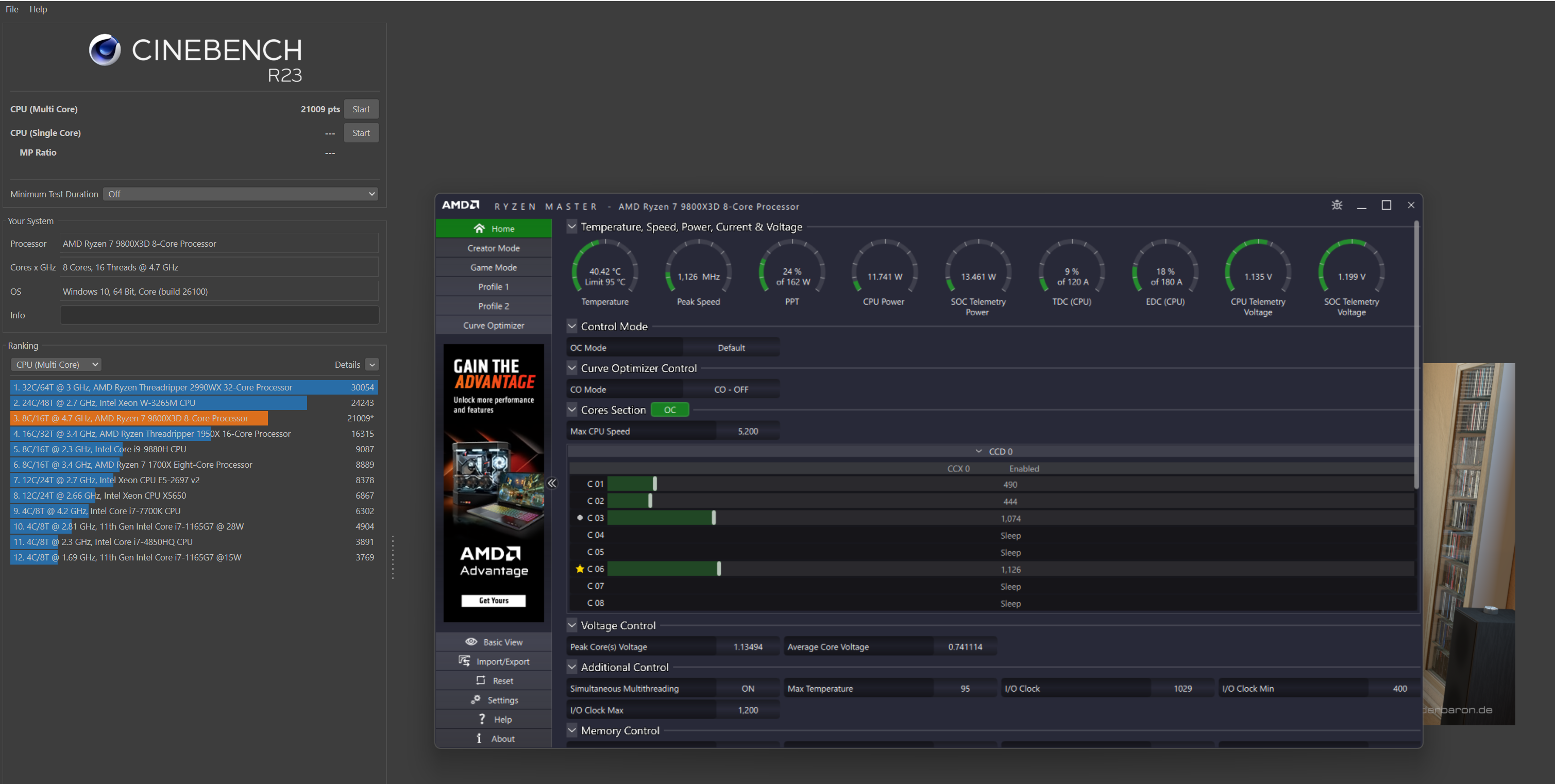Viewport: 1555px width, 784px height.
Task: Open the Details dropdown arrow in Ranking
Action: click(373, 365)
